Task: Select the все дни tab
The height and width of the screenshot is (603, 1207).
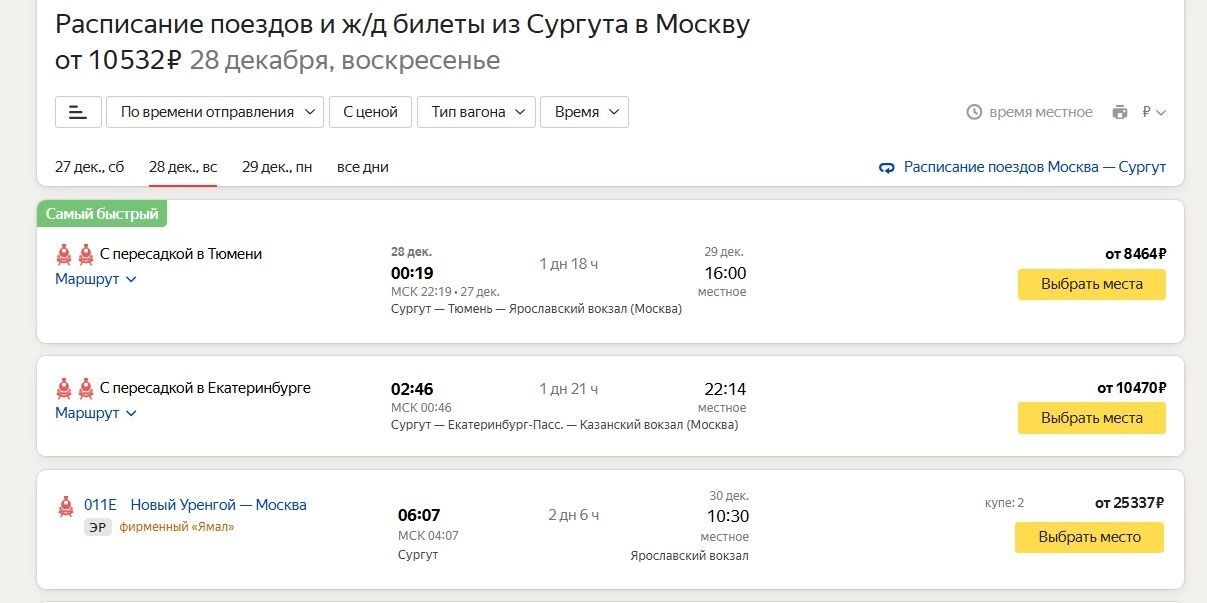Action: pyautogui.click(x=363, y=167)
